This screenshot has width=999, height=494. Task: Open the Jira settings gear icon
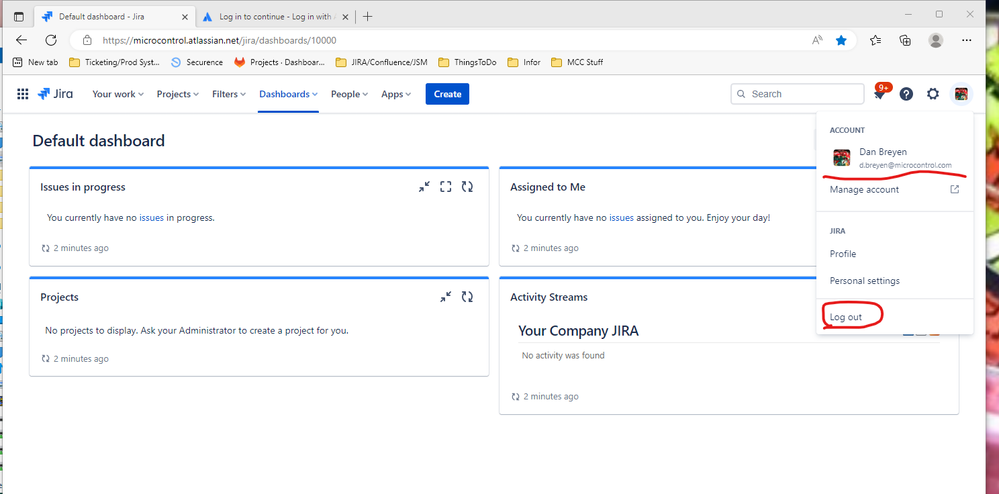(x=933, y=94)
